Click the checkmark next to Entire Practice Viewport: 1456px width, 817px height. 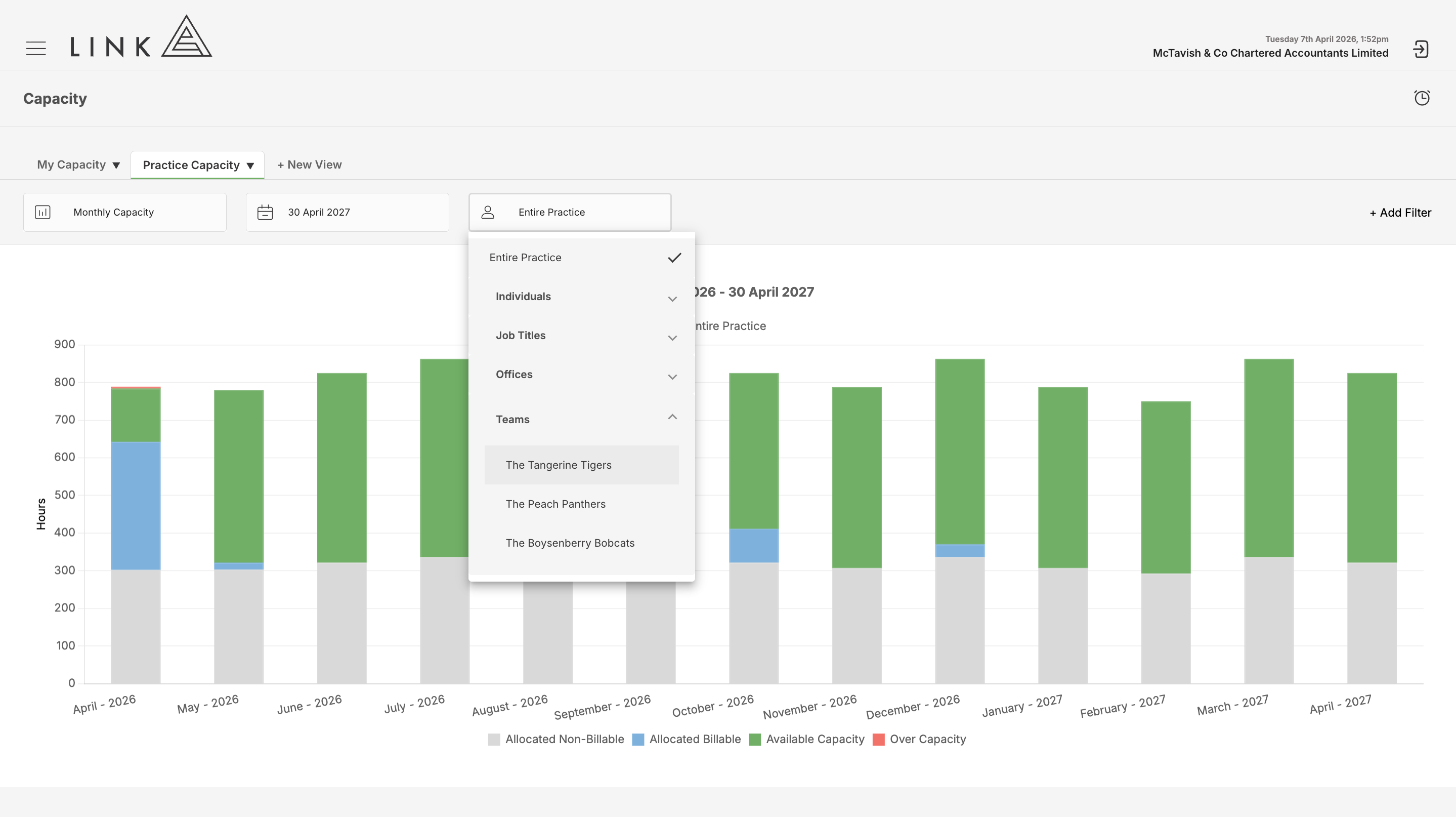[674, 258]
